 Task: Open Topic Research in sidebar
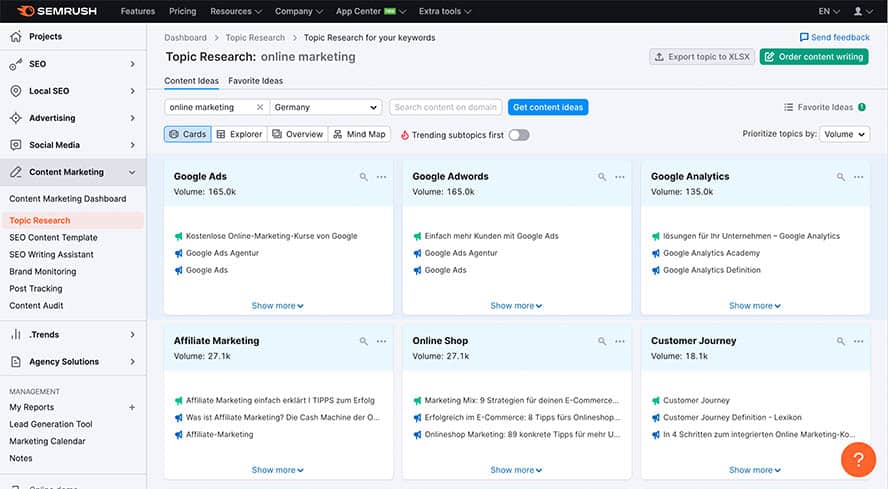pos(72,220)
